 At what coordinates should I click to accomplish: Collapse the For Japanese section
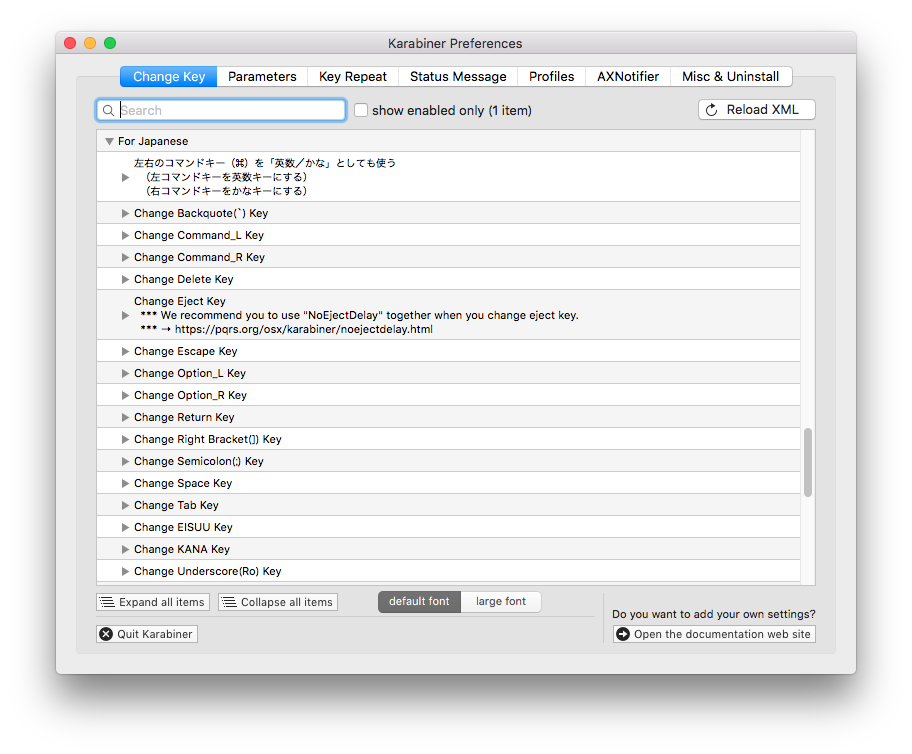[x=109, y=142]
